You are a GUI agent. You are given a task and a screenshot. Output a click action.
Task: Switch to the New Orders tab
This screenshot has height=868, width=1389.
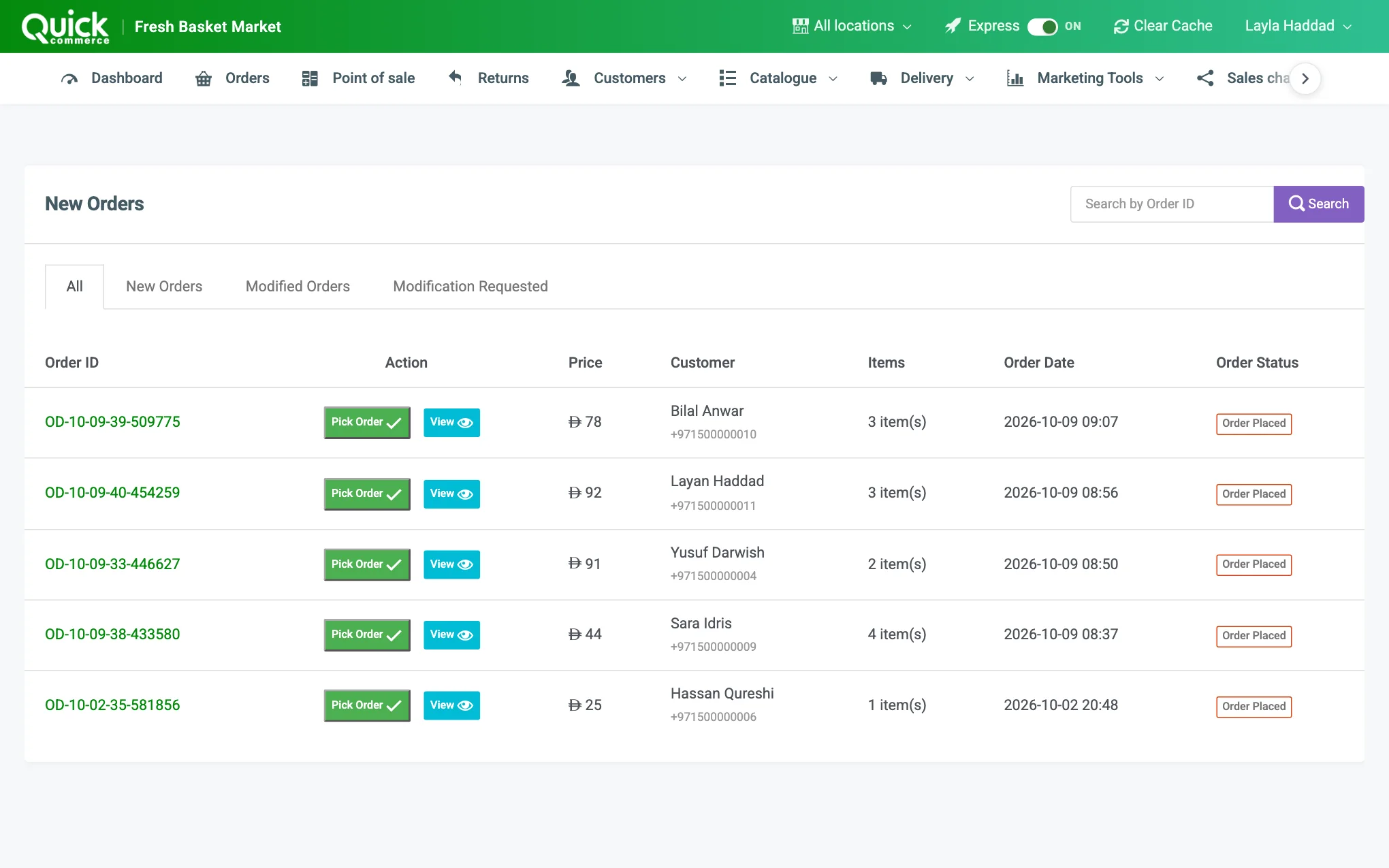tap(164, 287)
